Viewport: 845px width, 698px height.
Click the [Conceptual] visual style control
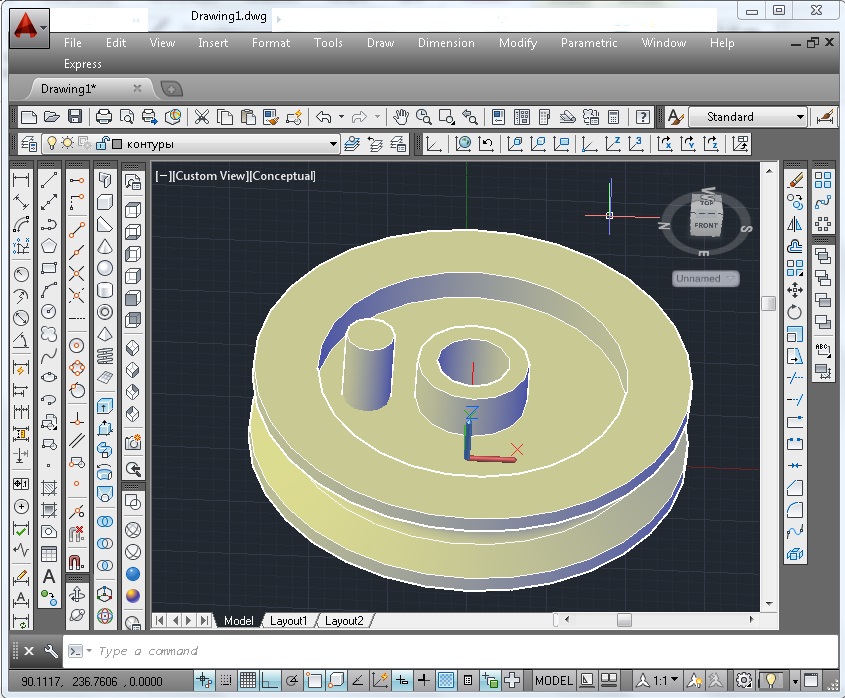pos(283,176)
